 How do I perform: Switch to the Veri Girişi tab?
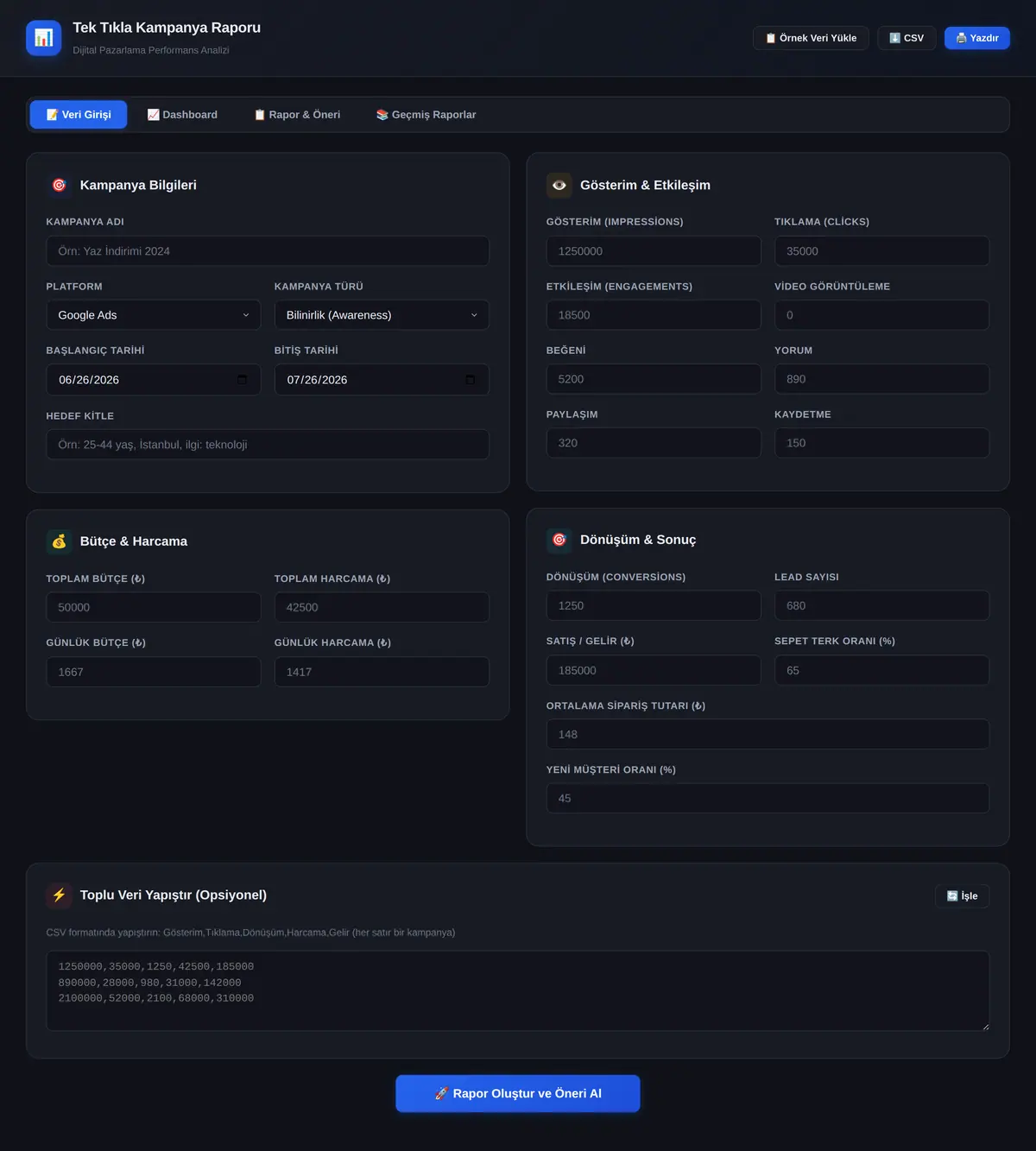point(79,115)
